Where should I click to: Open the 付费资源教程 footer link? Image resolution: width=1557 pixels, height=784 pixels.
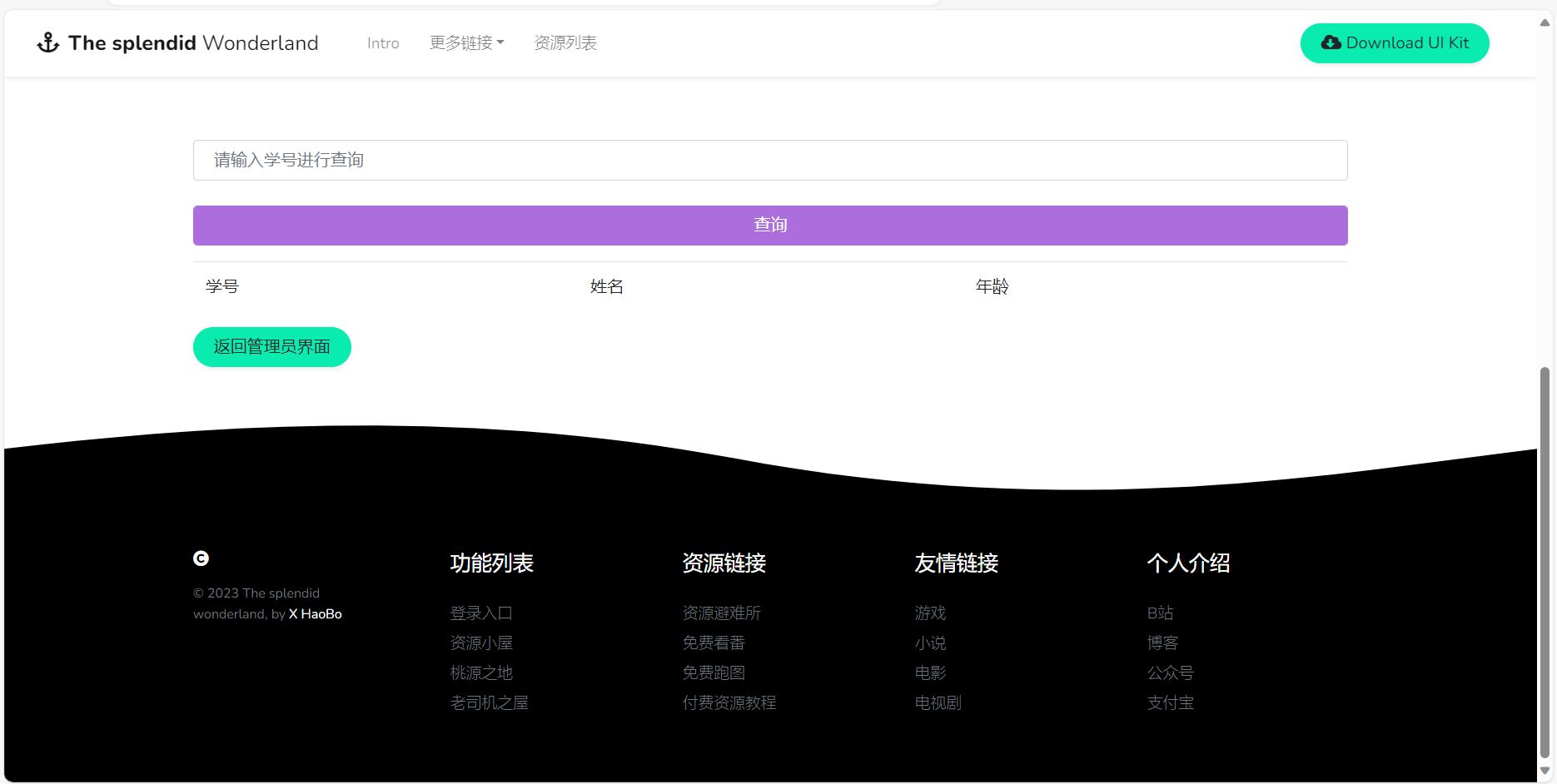[729, 703]
